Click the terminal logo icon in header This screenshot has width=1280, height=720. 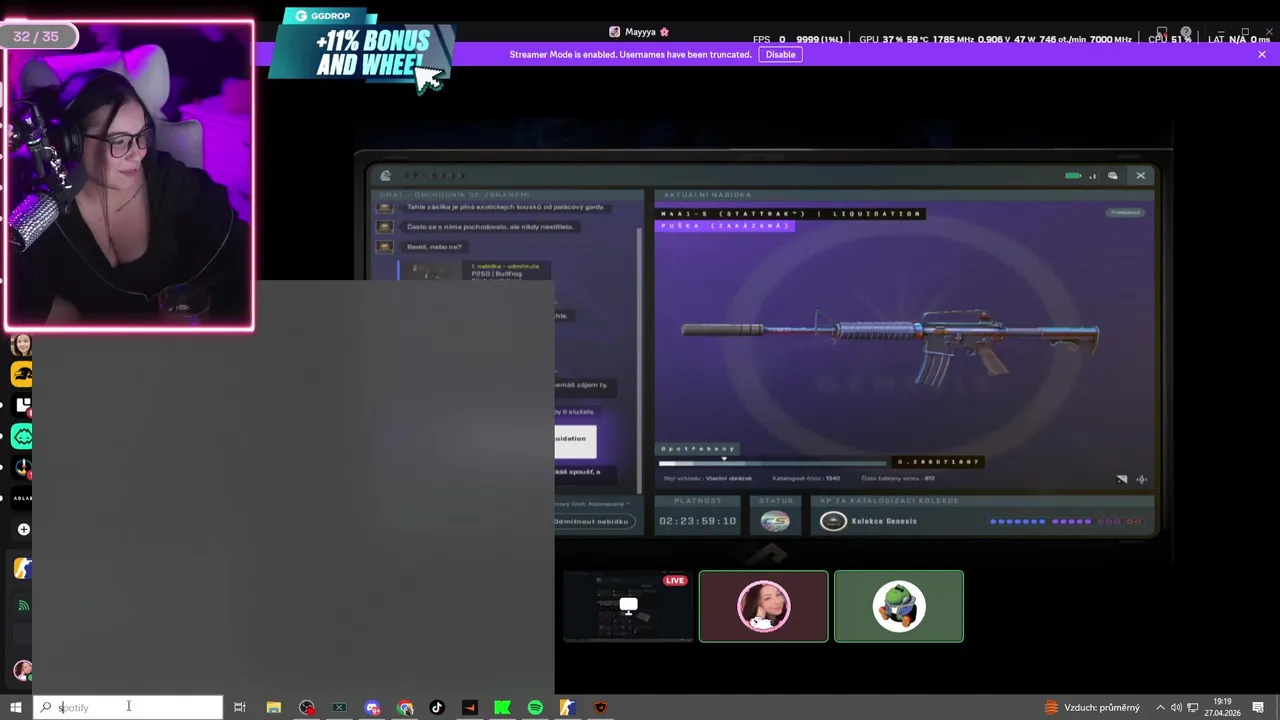point(385,176)
